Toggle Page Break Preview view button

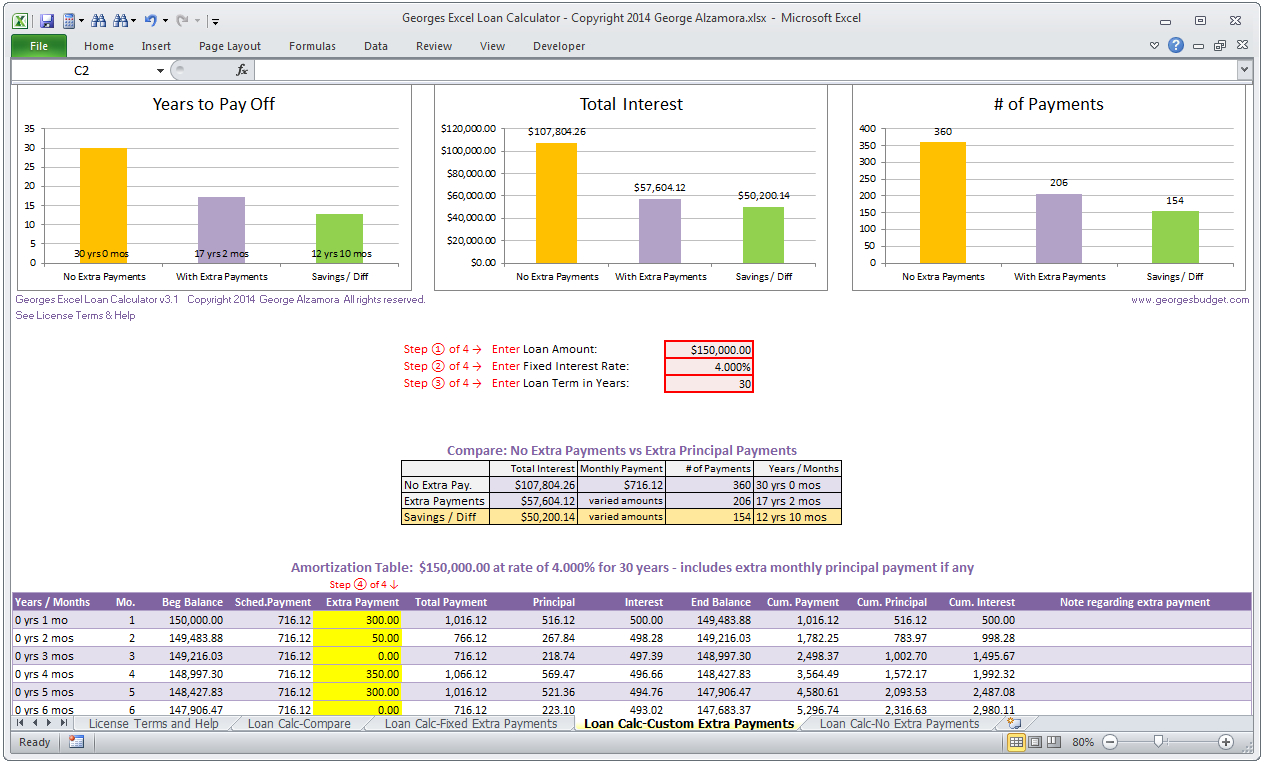(x=1053, y=742)
